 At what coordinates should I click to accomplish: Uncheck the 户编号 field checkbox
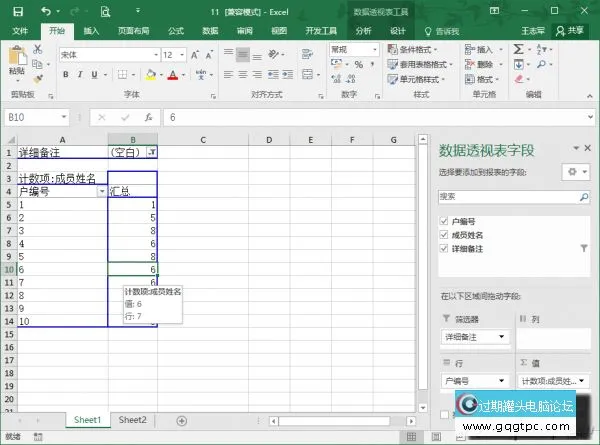pos(444,219)
